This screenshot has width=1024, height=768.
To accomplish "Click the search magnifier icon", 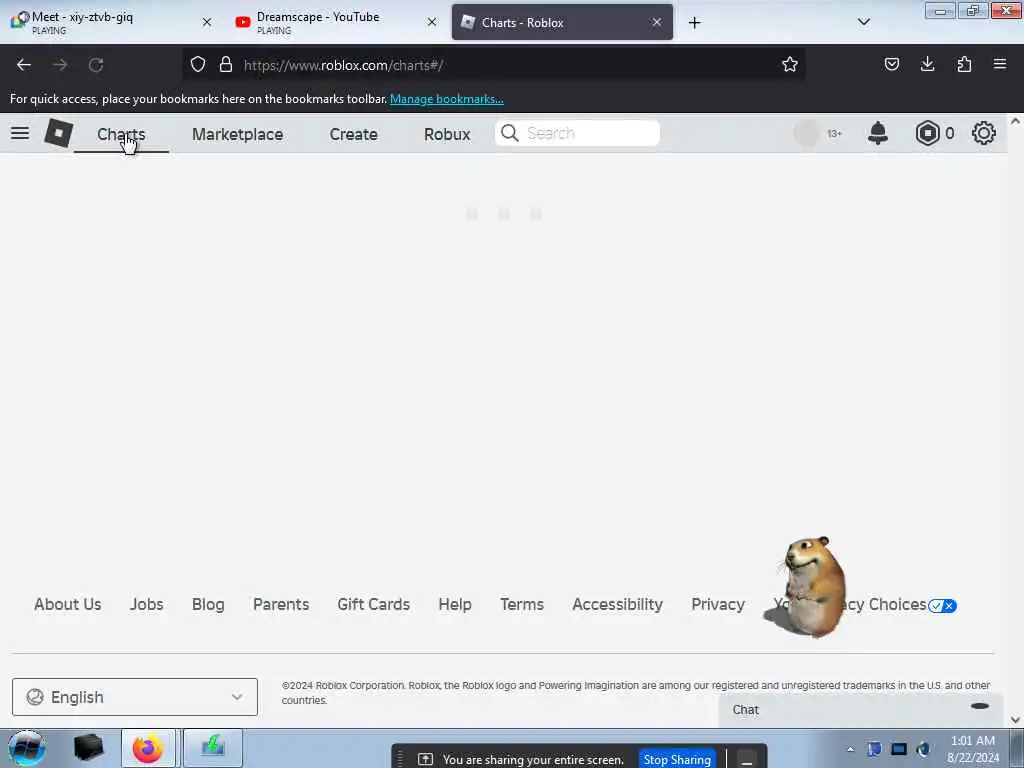I will coord(509,133).
